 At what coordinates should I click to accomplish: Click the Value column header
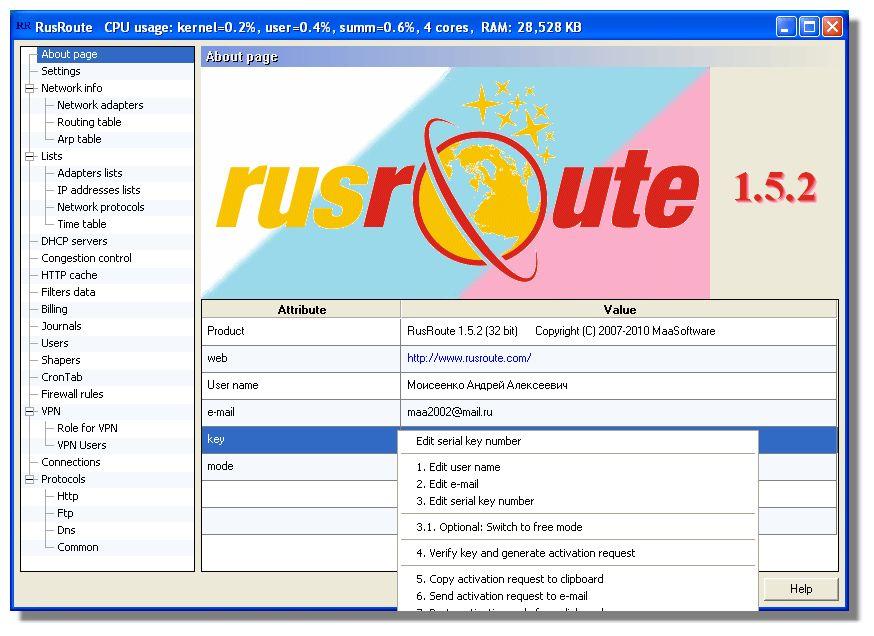[x=619, y=309]
